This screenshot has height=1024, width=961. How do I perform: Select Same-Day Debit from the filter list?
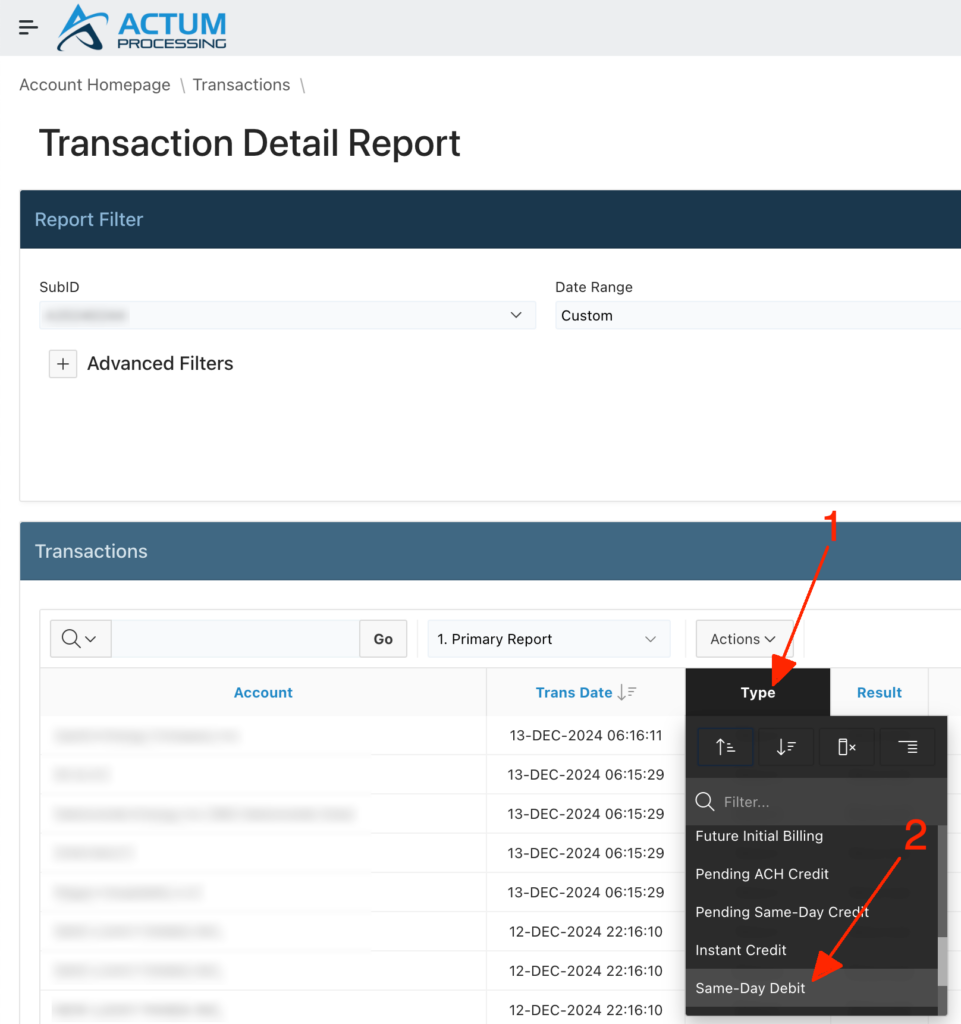[x=751, y=988]
